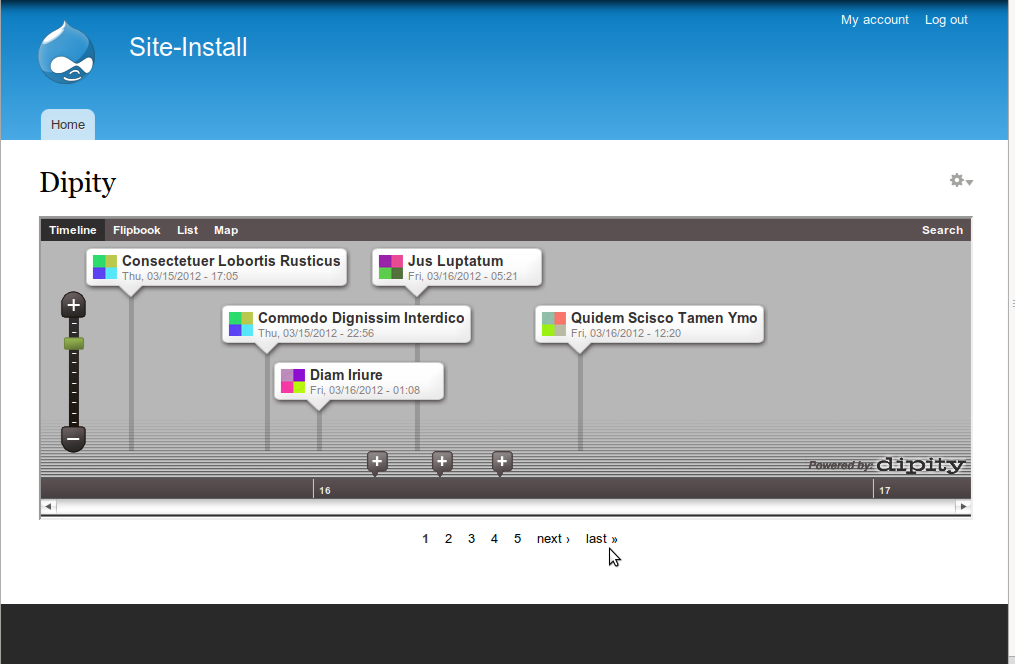Click the next › pager link
Screen dimensions: 1015x664
tap(553, 539)
